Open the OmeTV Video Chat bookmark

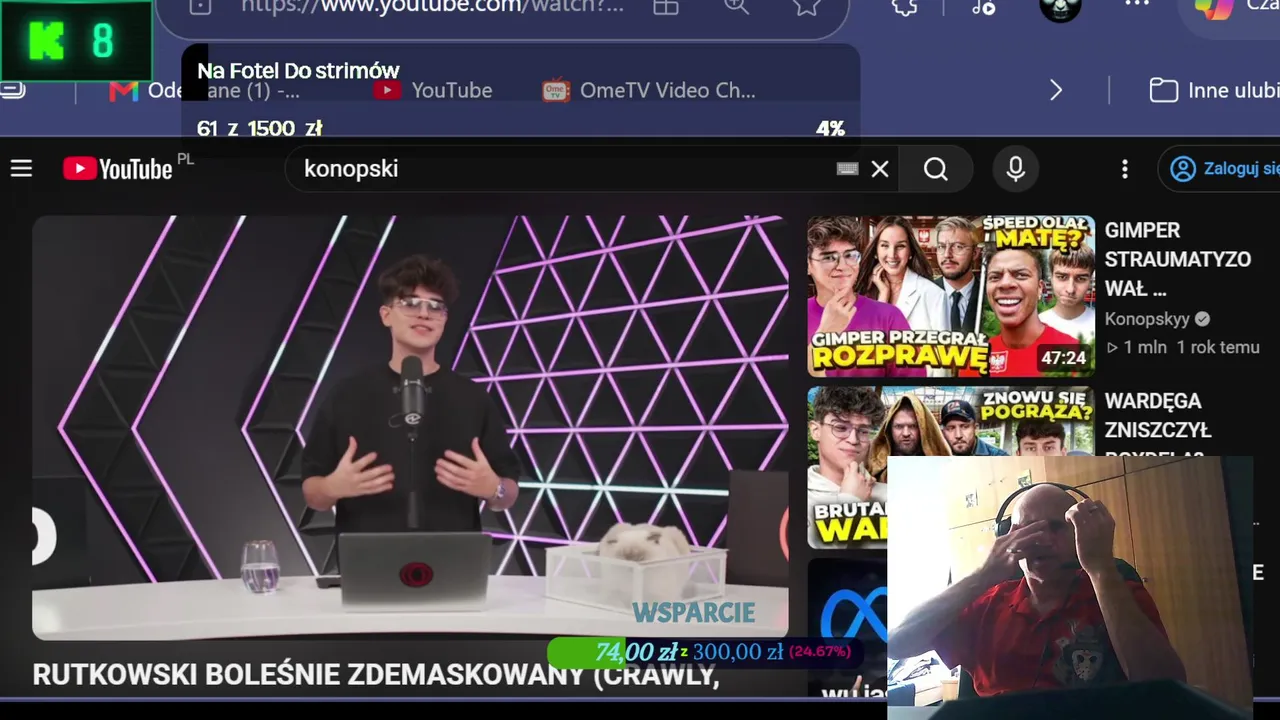(649, 90)
